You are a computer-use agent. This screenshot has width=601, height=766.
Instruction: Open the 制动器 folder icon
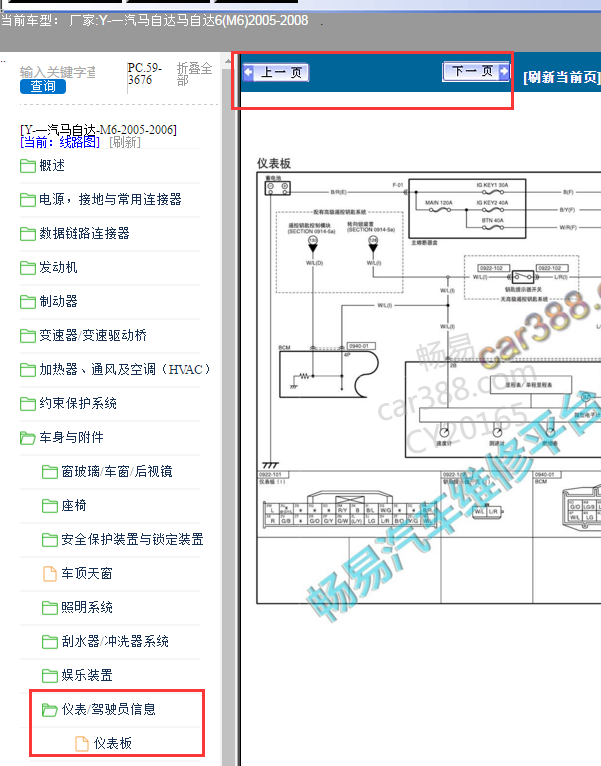click(x=28, y=302)
